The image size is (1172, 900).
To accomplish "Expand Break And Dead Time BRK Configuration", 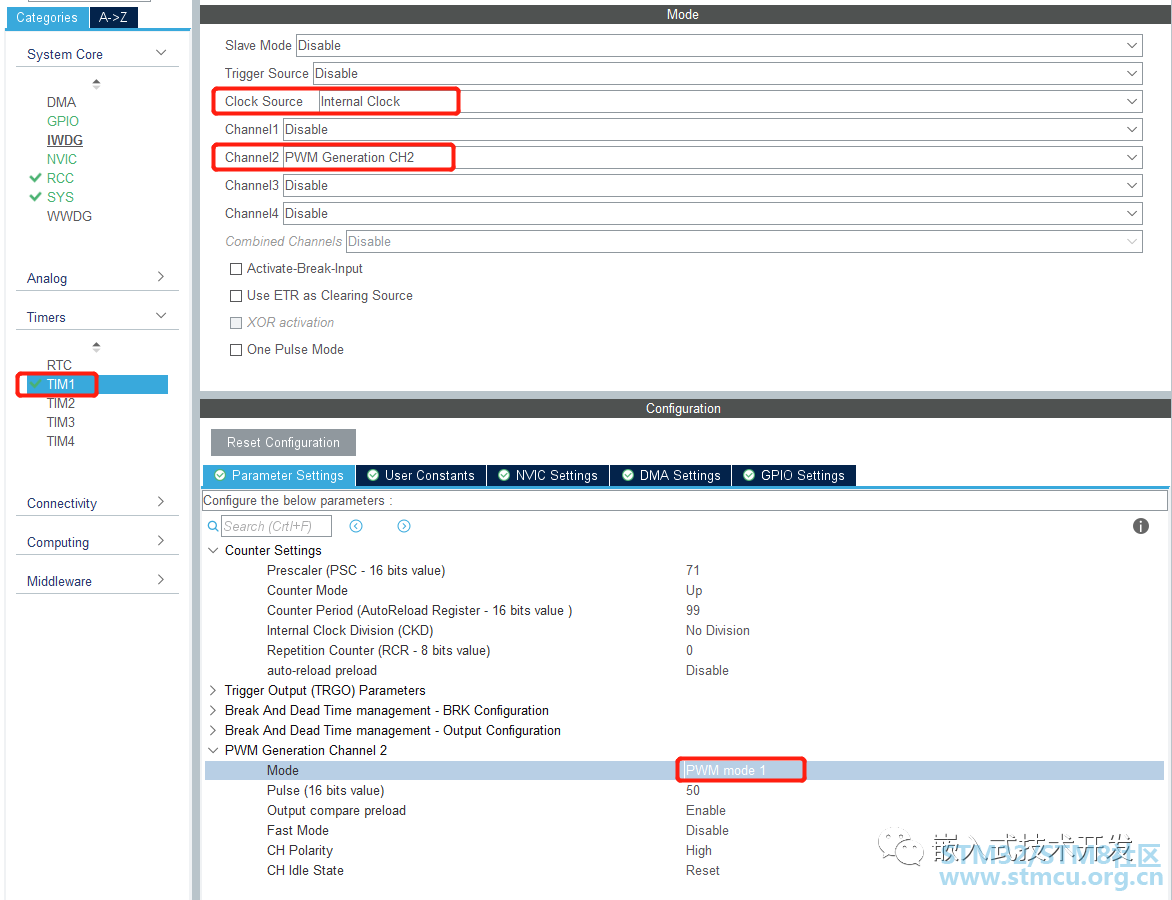I will pyautogui.click(x=213, y=710).
